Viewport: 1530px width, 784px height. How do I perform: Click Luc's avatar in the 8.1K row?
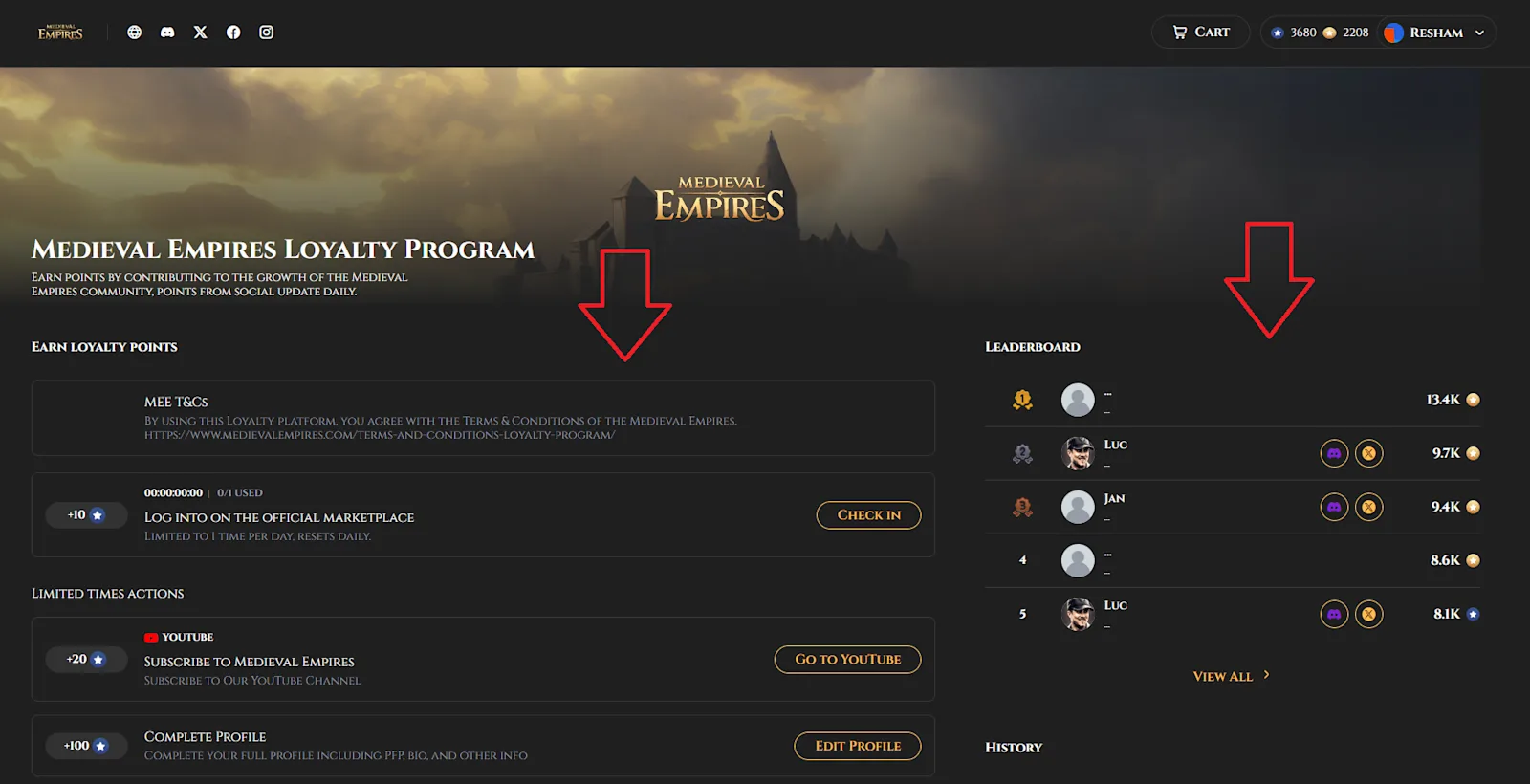click(x=1078, y=614)
